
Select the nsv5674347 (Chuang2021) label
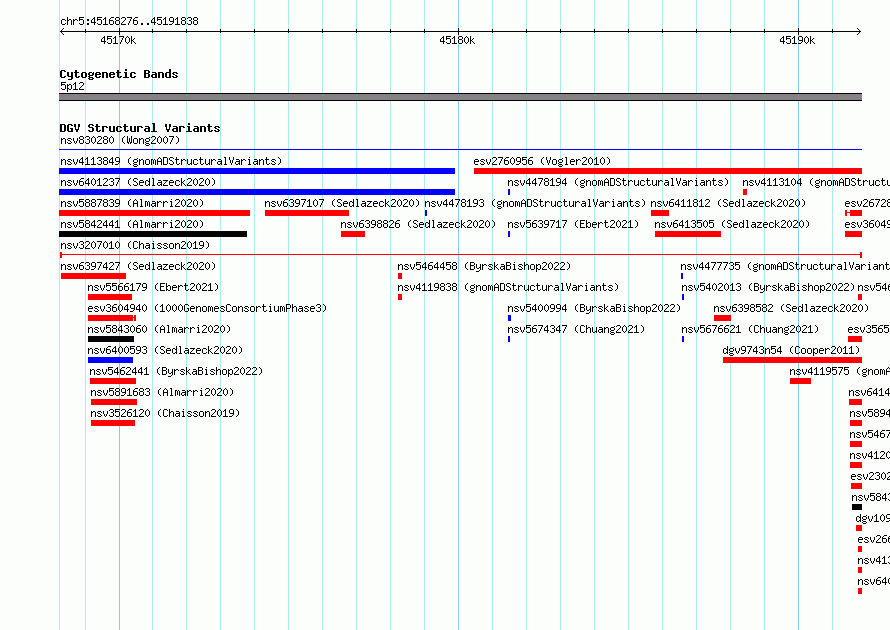coord(576,329)
